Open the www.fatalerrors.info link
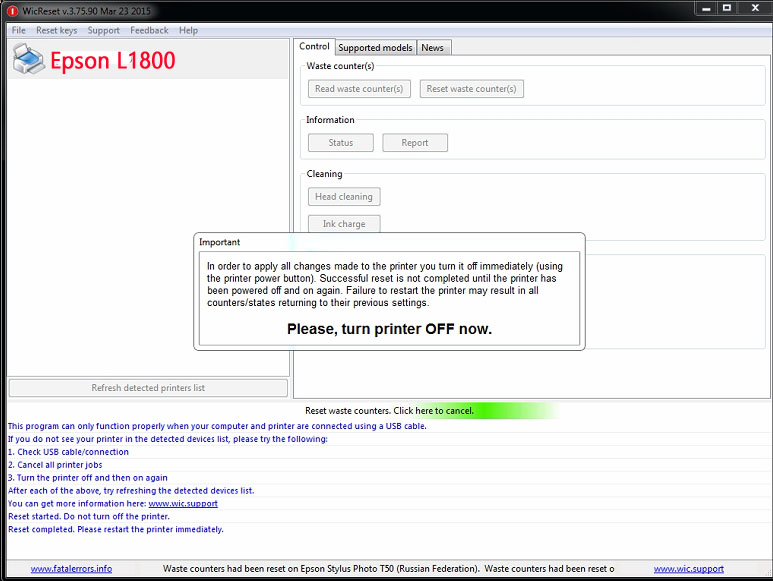The width and height of the screenshot is (773, 581). click(71, 569)
